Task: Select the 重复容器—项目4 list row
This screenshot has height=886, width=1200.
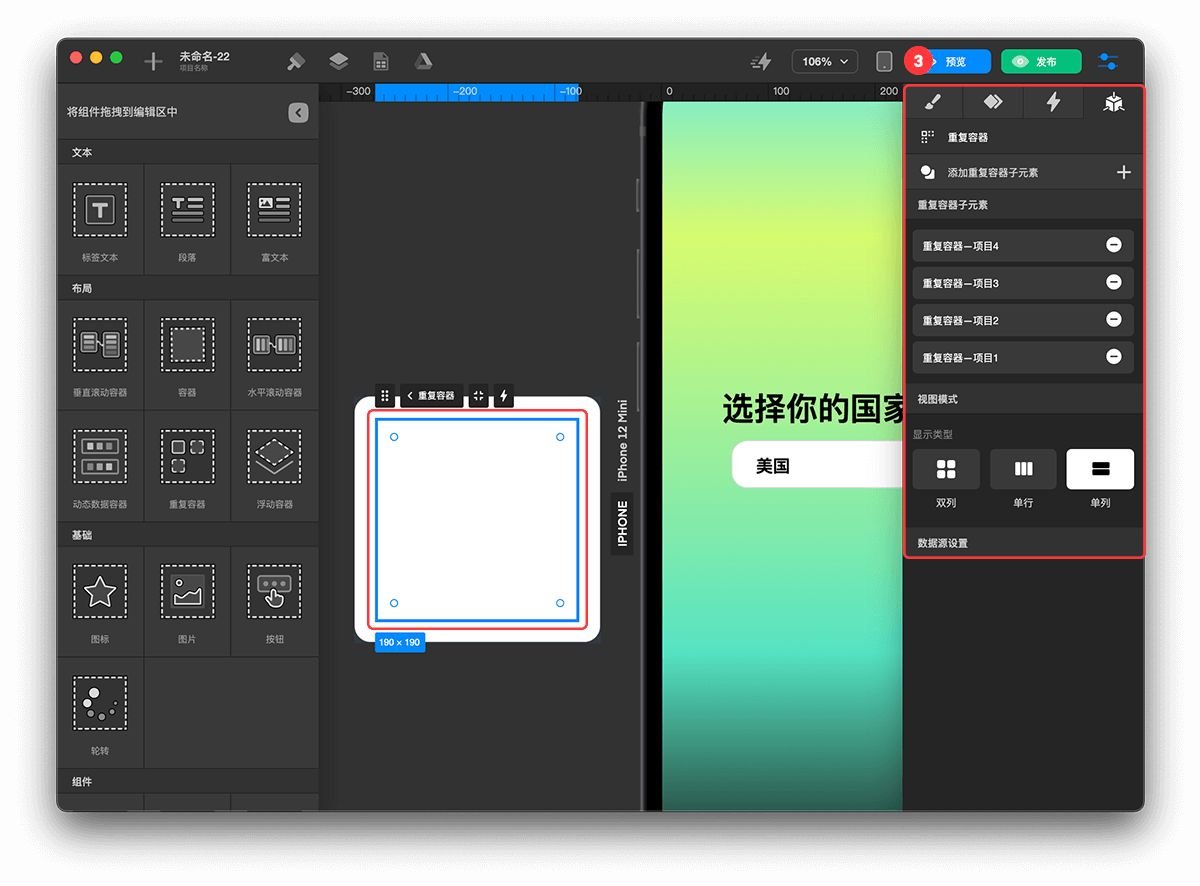Action: [x=1023, y=246]
